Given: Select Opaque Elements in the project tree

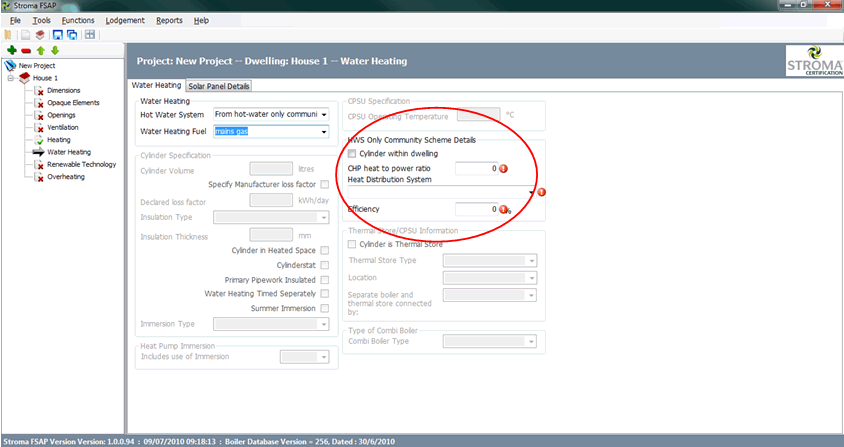Looking at the screenshot, I should click(x=73, y=103).
